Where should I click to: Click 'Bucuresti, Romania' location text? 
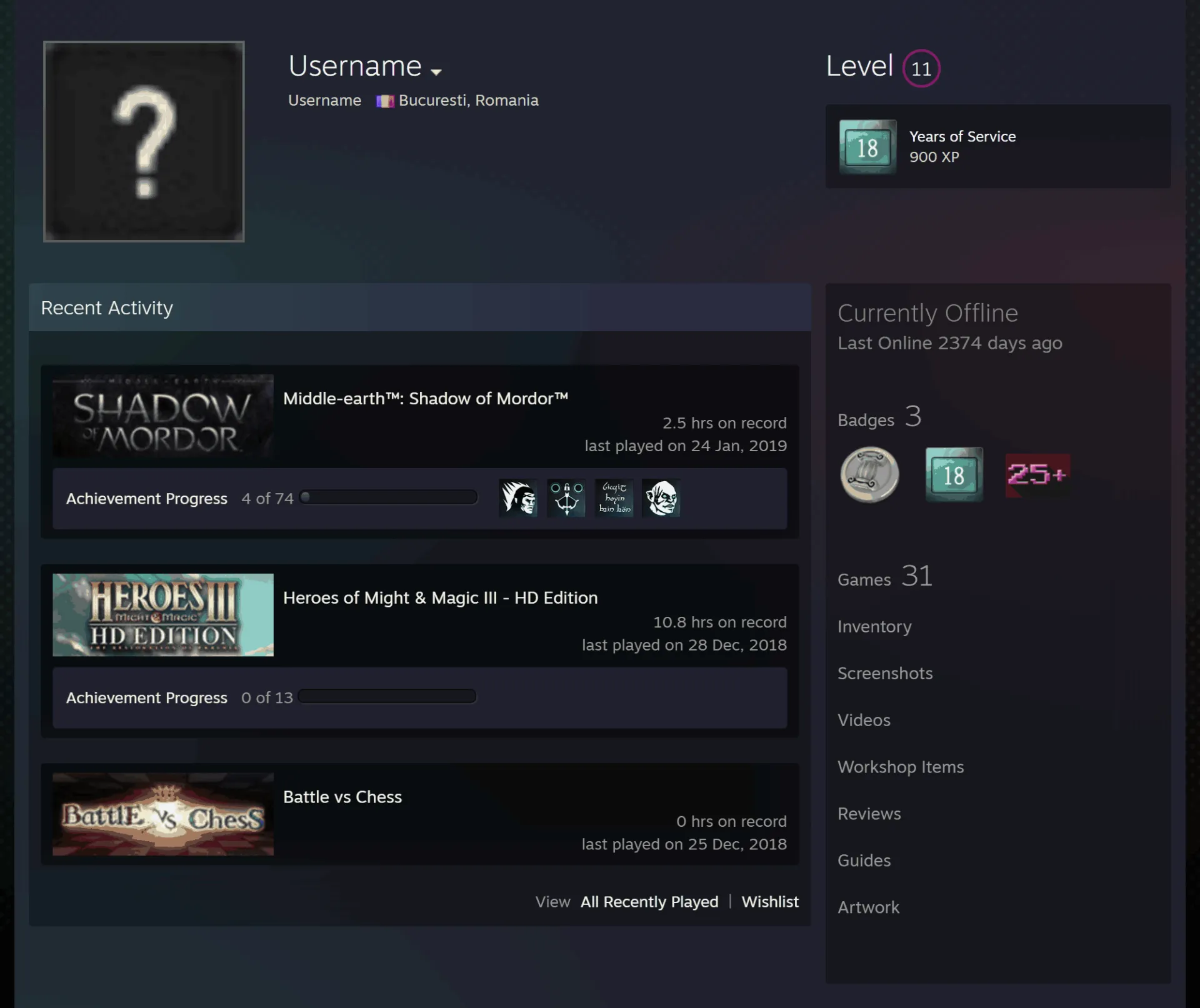(x=469, y=101)
